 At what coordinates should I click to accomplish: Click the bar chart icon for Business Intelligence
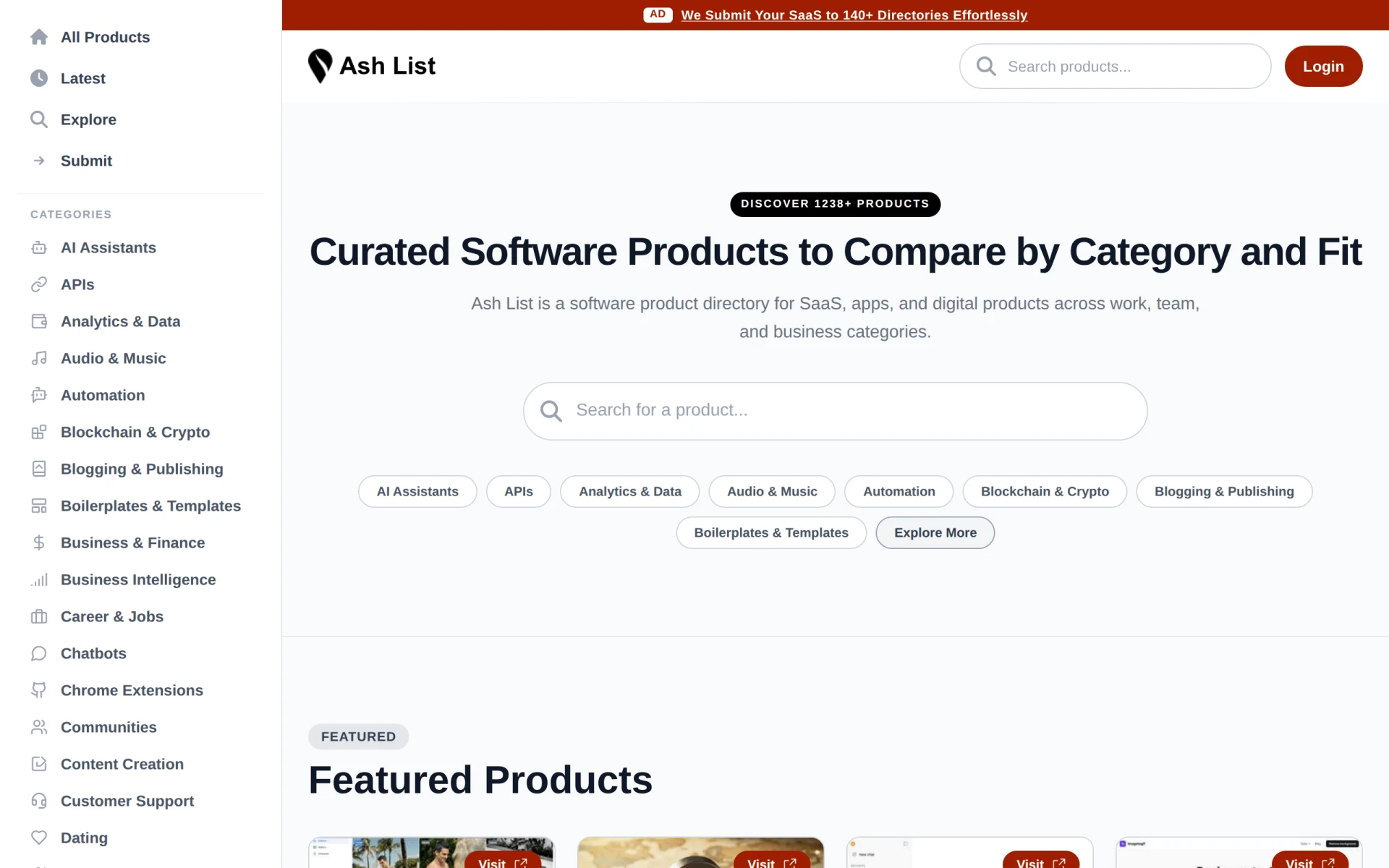[x=39, y=579]
